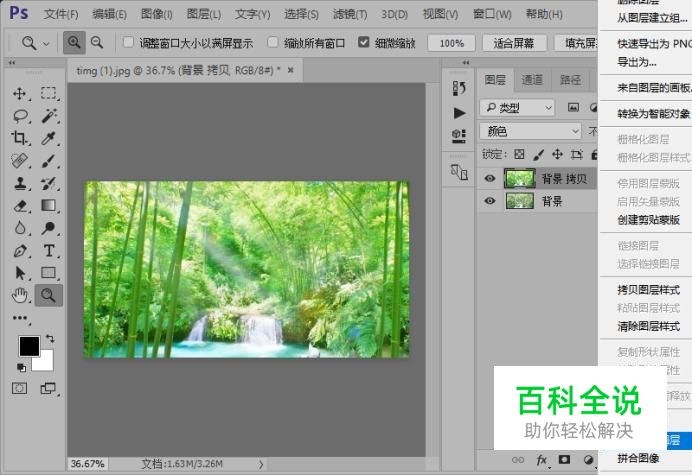Viewport: 692px width, 475px height.
Task: Open the 颜色 blend mode dropdown
Action: tap(530, 131)
